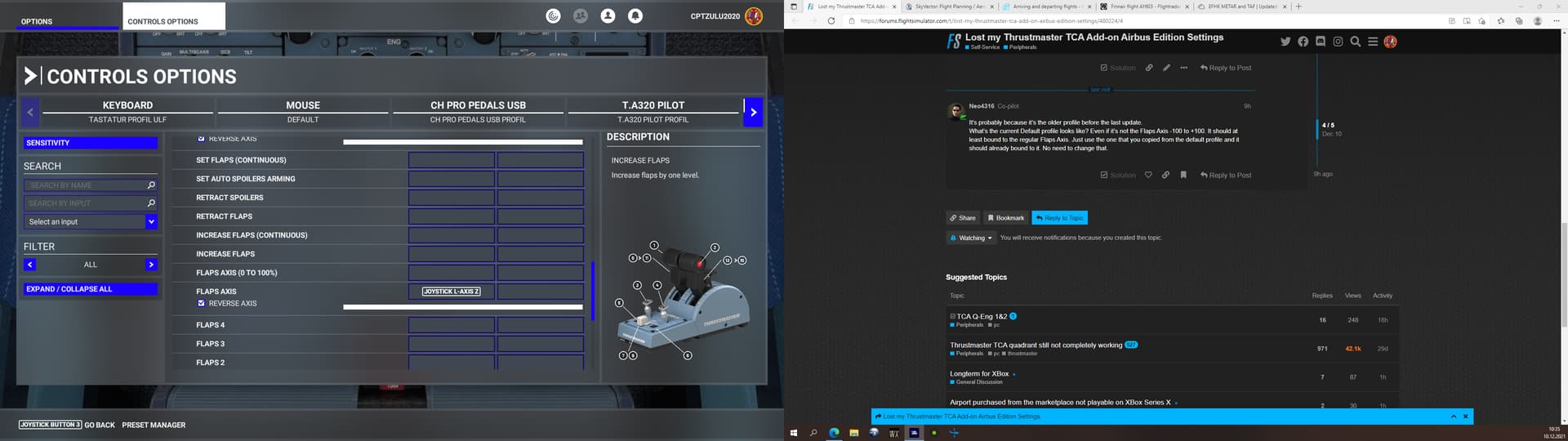Bookmark Neo4316's post with bookmark icon
Viewport: 1568px width, 441px height.
click(1183, 175)
